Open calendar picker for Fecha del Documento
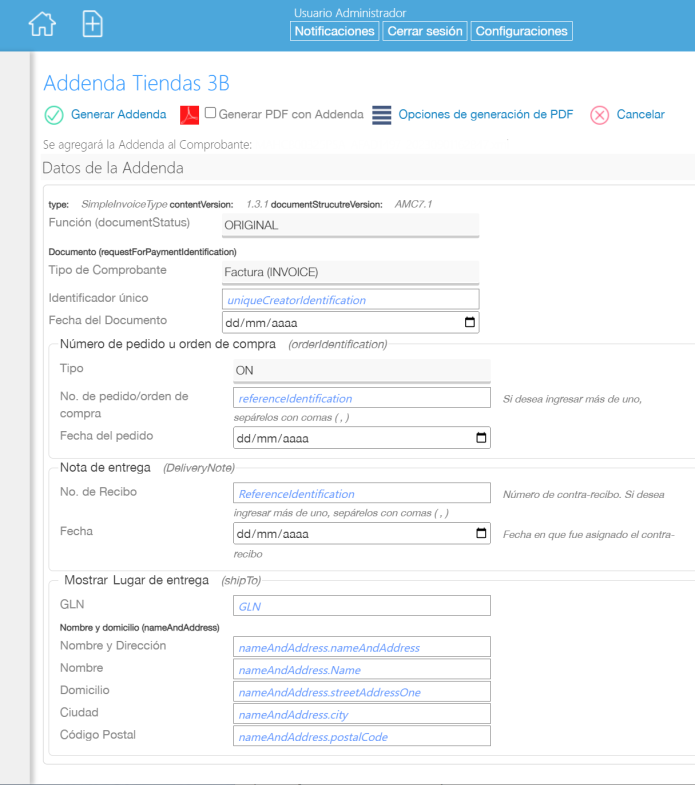Image resolution: width=695 pixels, height=785 pixels. (x=470, y=323)
